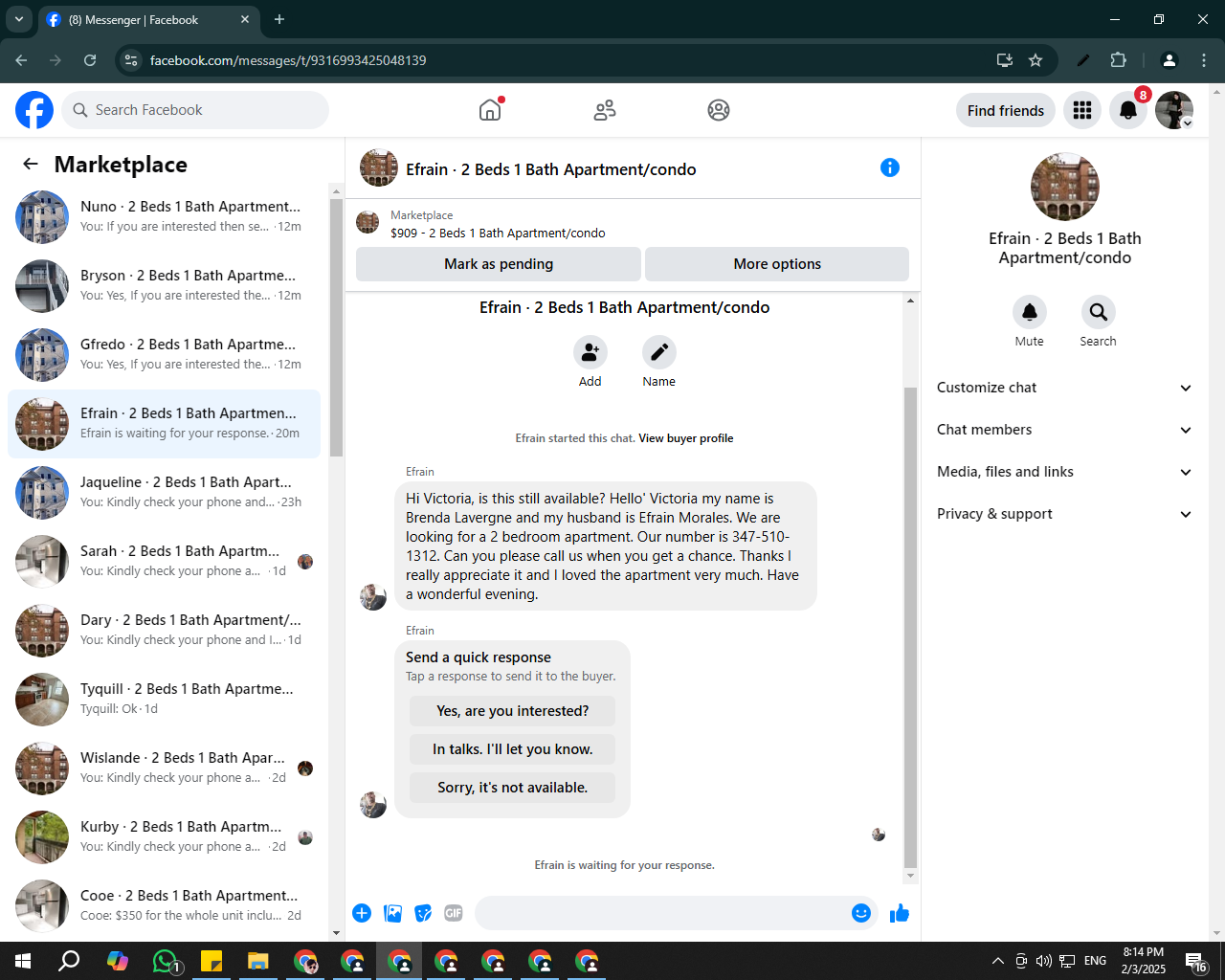Click the browser address bar URL
The image size is (1225, 980).
point(288,60)
